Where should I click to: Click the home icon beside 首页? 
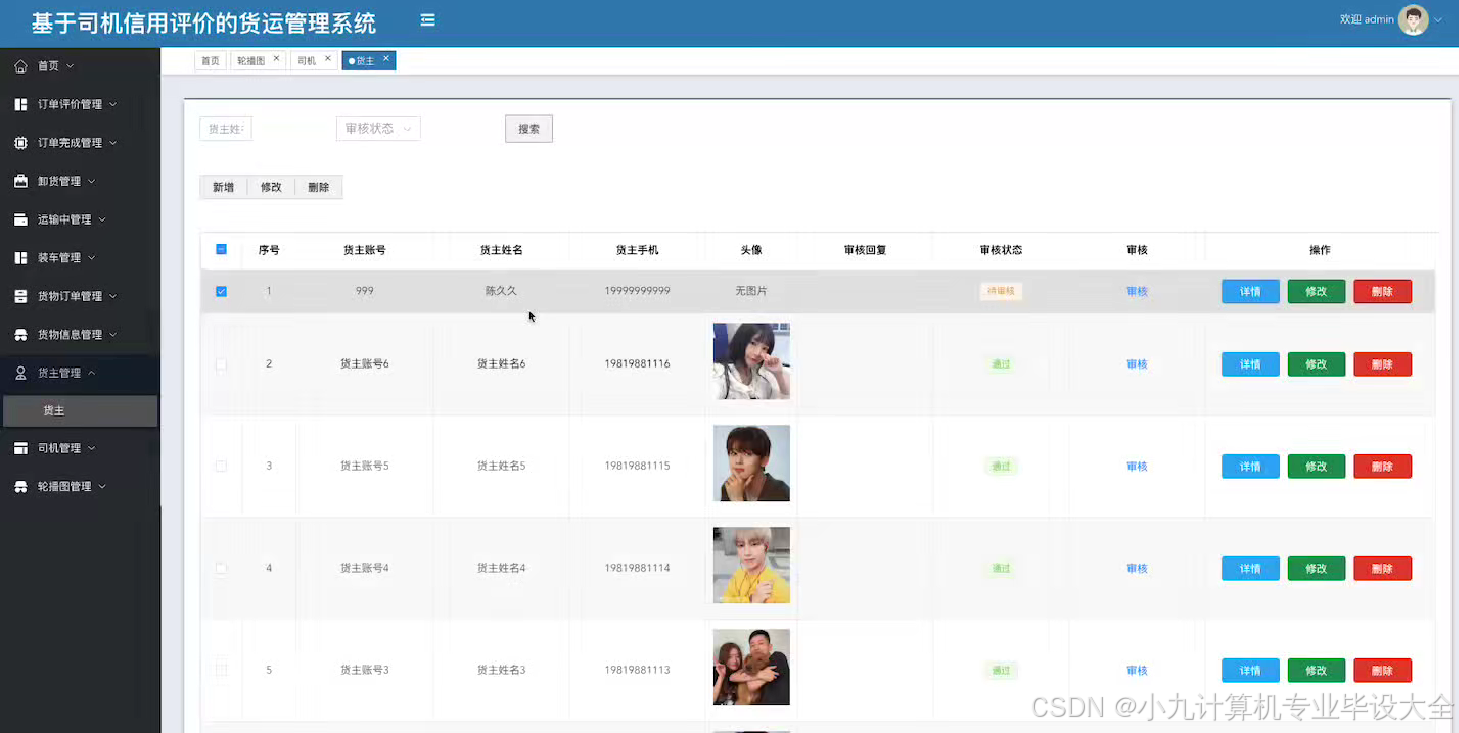coord(21,66)
